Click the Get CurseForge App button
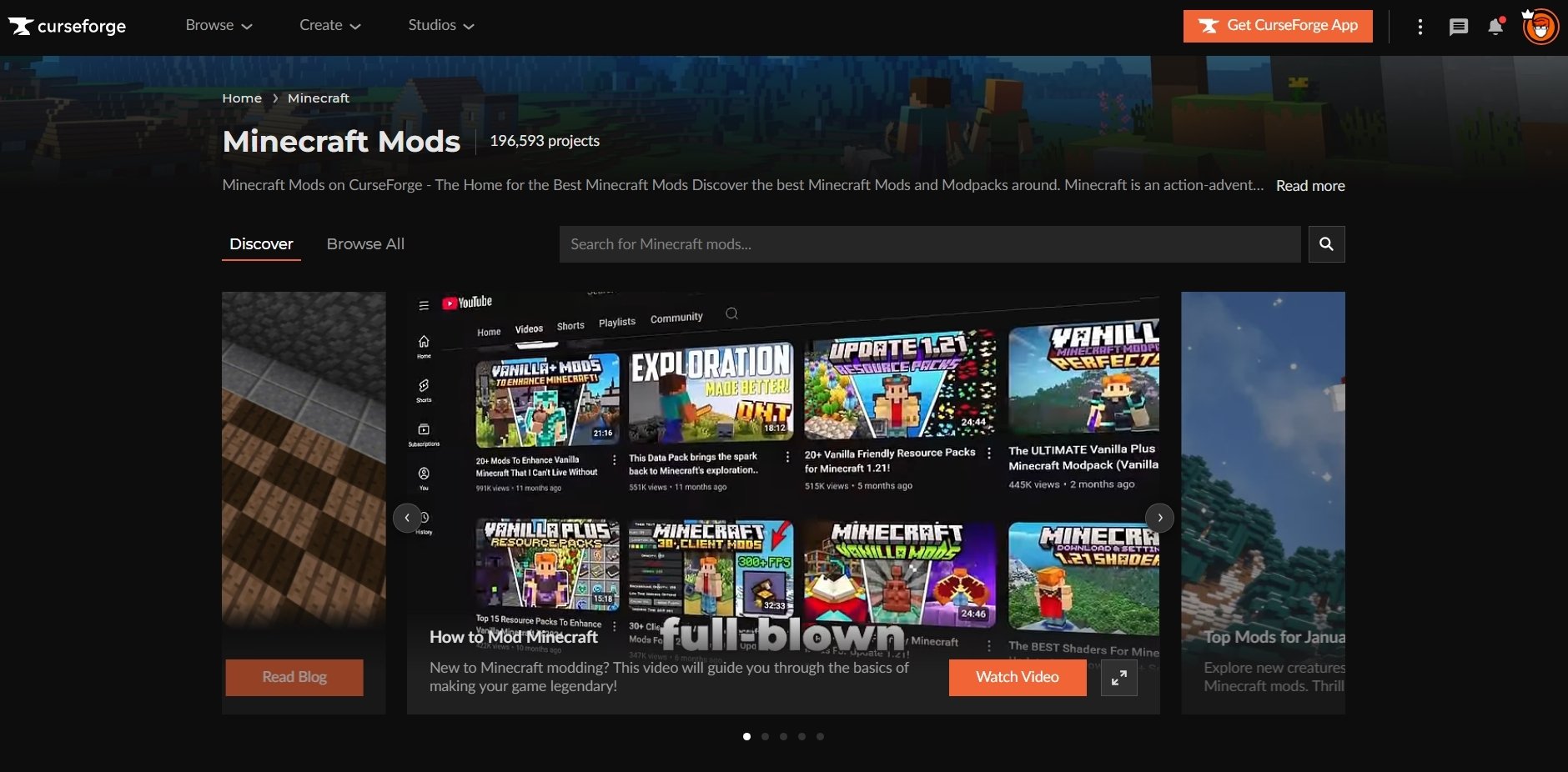The width and height of the screenshot is (1568, 772). (1276, 26)
